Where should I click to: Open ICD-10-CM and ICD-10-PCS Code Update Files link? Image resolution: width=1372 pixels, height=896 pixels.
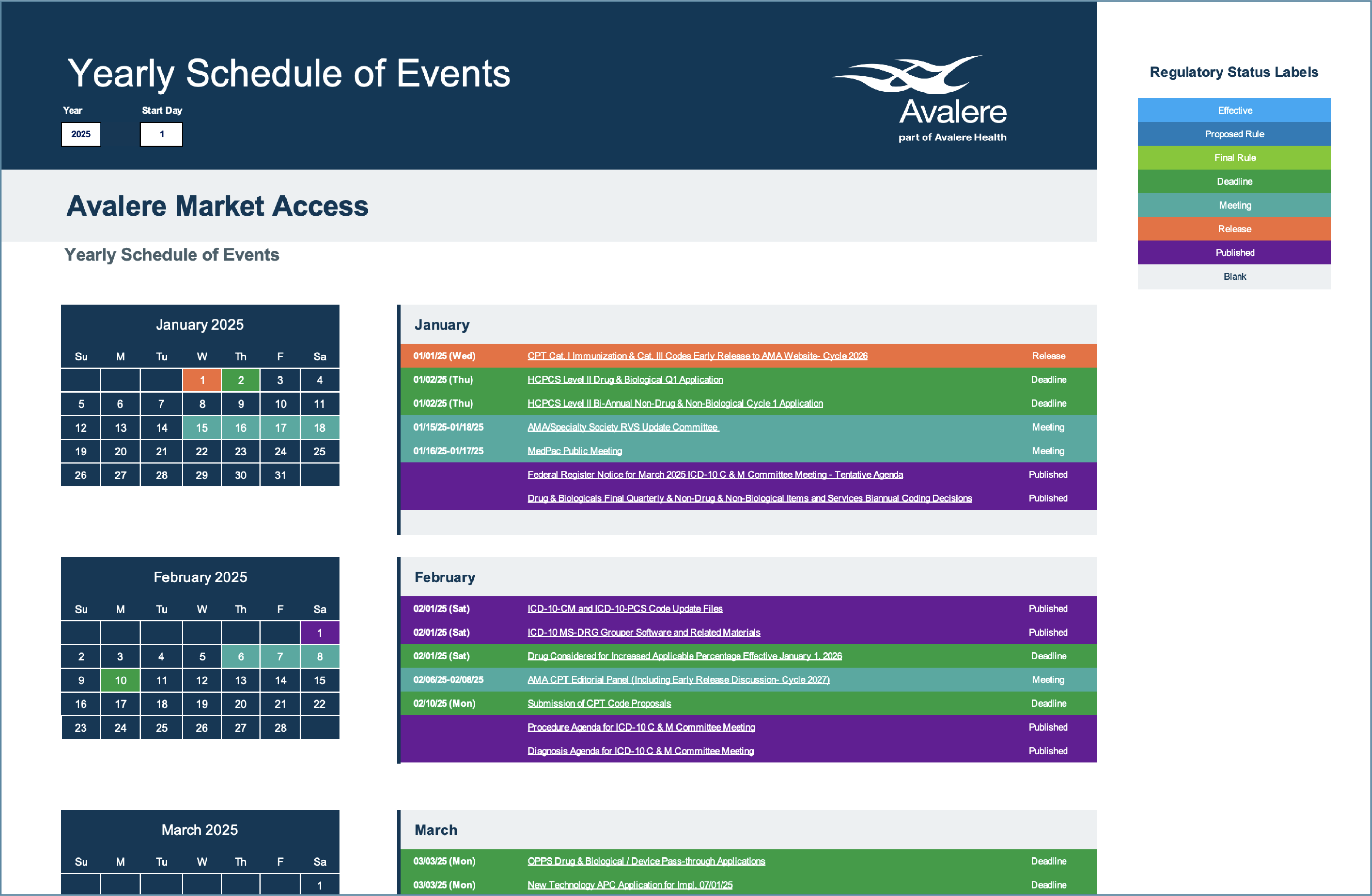pos(625,608)
